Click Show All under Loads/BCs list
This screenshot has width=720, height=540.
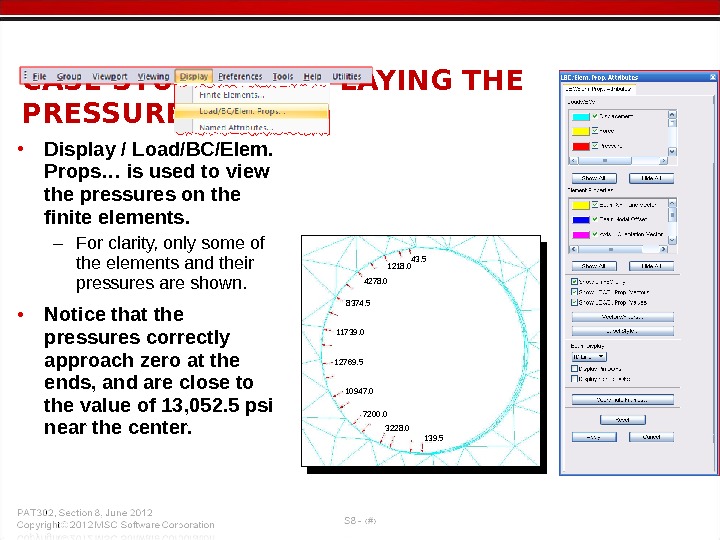(x=594, y=178)
